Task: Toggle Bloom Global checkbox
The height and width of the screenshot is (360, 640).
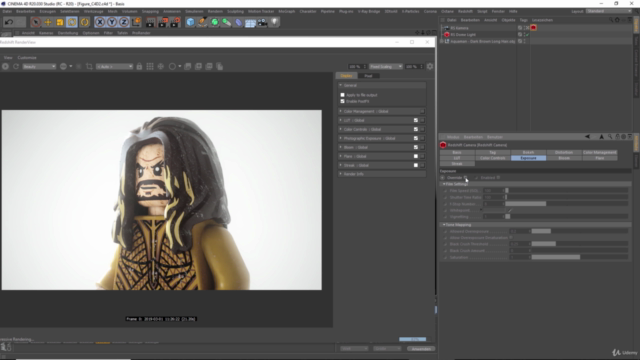Action: pos(416,147)
